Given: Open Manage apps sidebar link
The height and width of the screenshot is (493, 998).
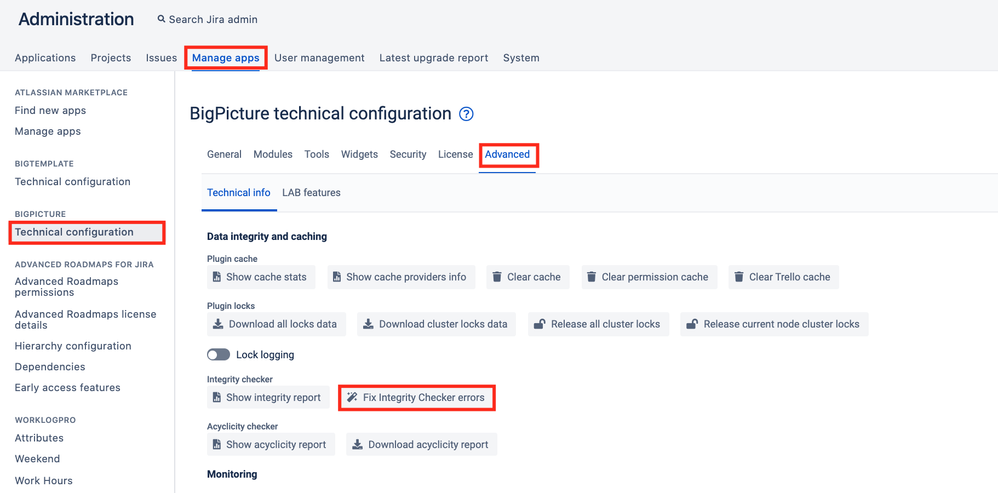Looking at the screenshot, I should [x=48, y=132].
